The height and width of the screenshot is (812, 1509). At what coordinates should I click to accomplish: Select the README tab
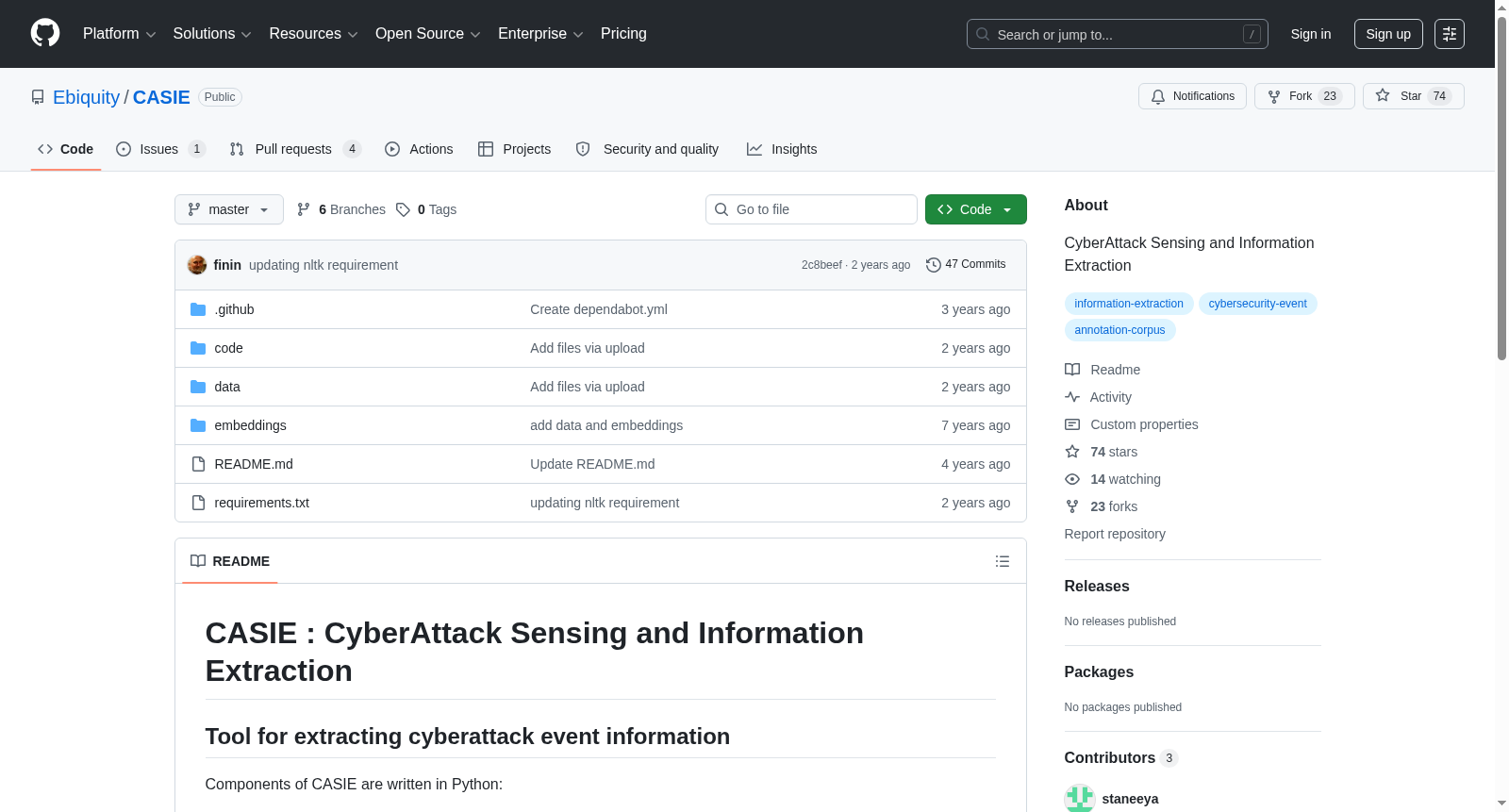[x=230, y=561]
